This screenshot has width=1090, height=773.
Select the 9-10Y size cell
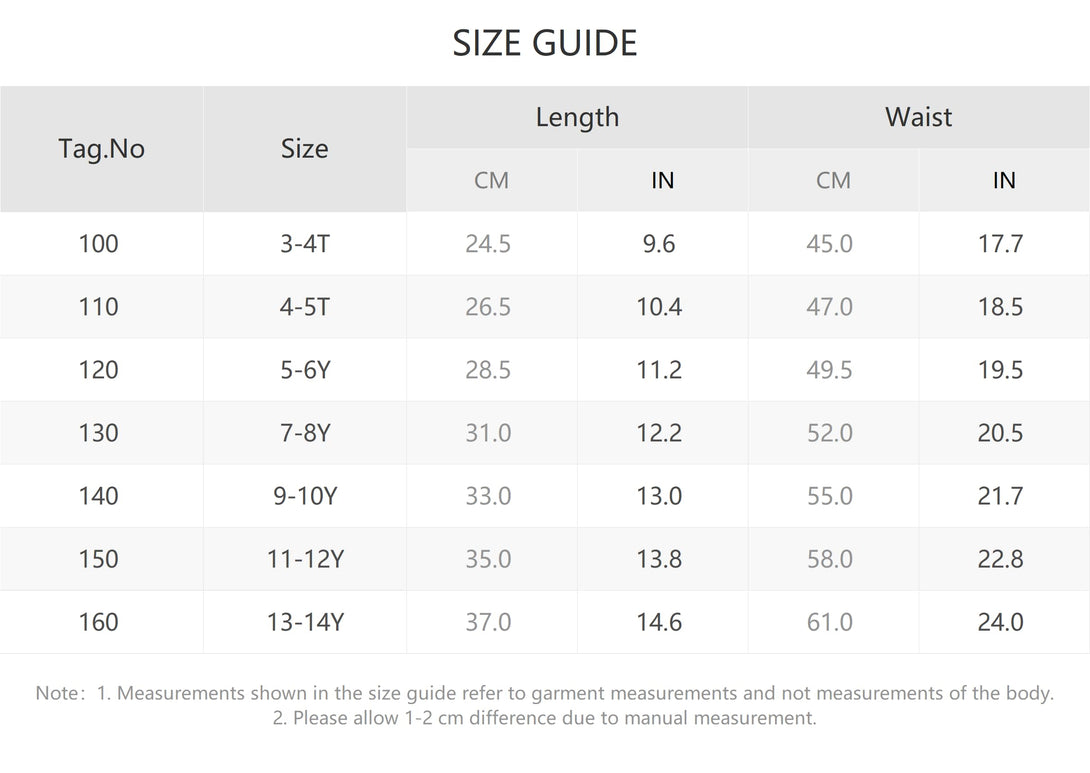[x=304, y=496]
